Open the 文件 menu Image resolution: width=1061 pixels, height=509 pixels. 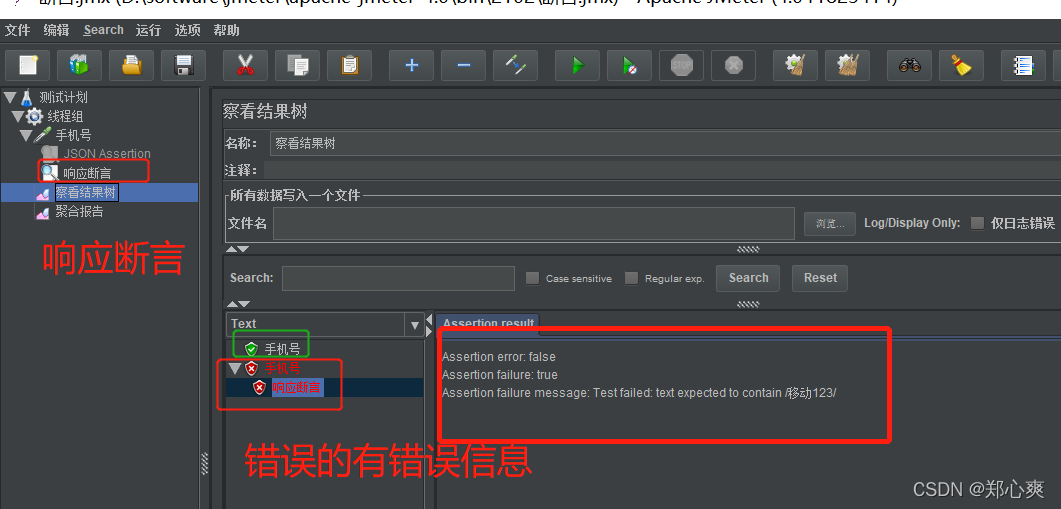[x=18, y=30]
